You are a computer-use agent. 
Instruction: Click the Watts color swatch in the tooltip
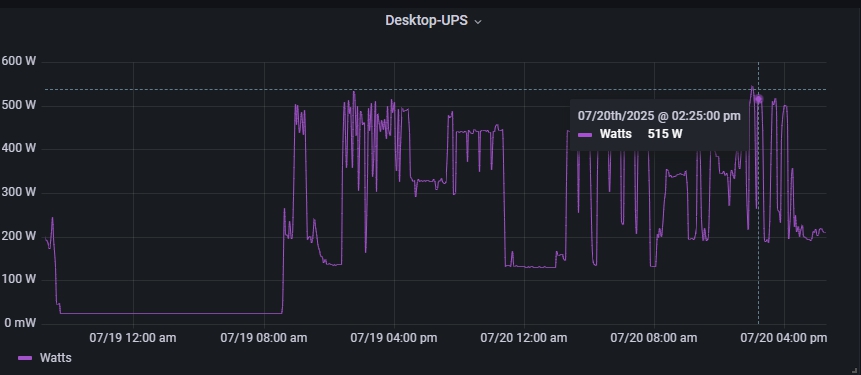[x=585, y=135]
